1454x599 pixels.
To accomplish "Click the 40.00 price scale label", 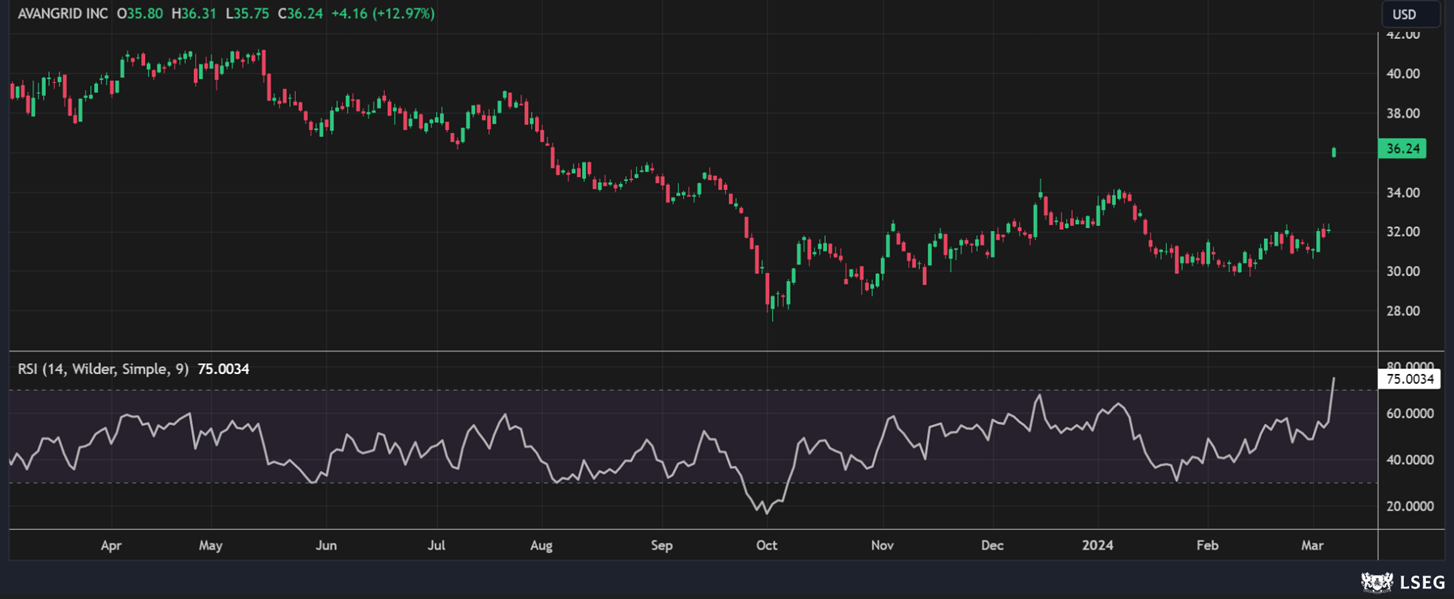I will 1402,74.
